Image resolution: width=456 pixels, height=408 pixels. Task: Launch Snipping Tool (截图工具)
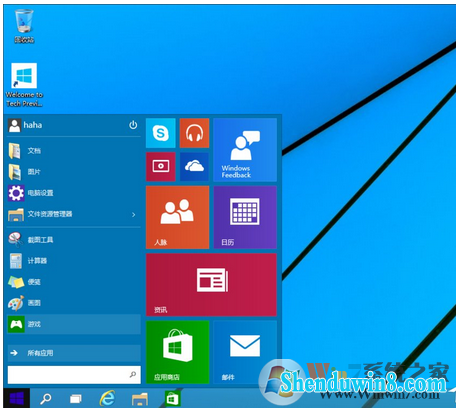(x=74, y=240)
